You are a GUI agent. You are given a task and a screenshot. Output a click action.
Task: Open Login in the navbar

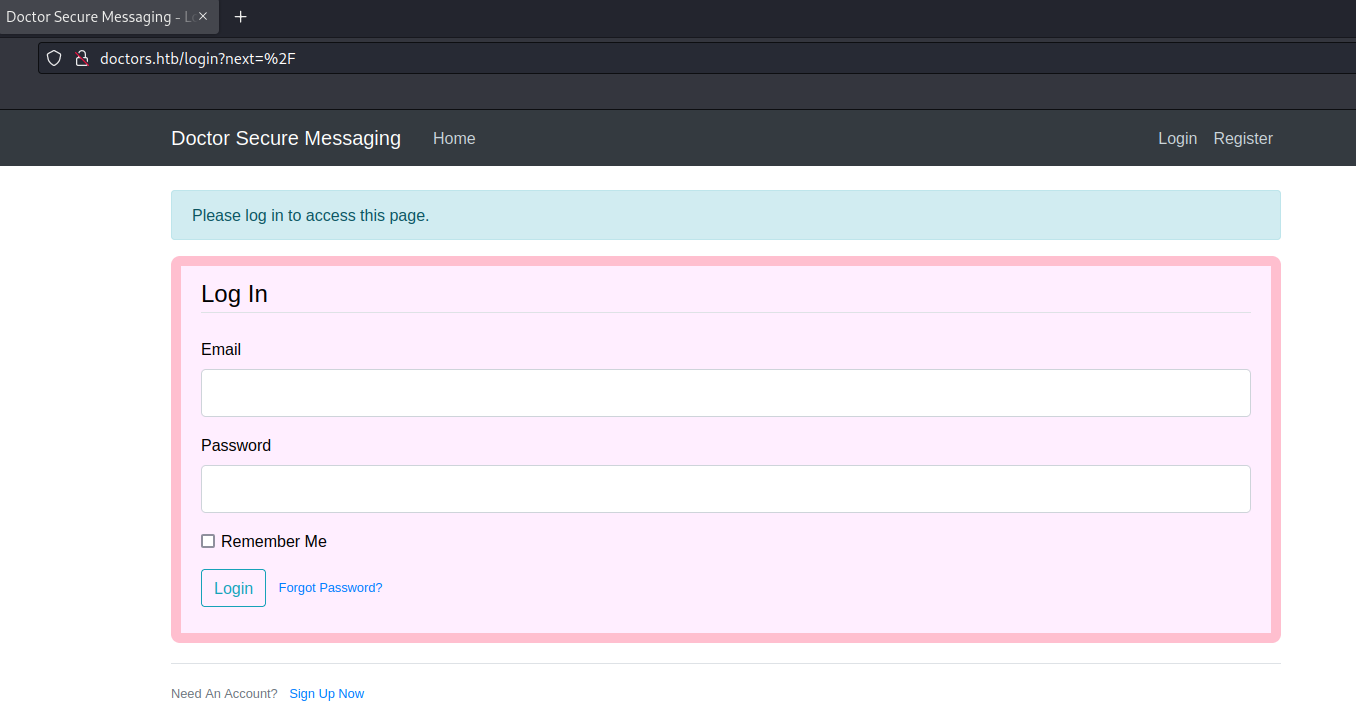pos(1177,138)
